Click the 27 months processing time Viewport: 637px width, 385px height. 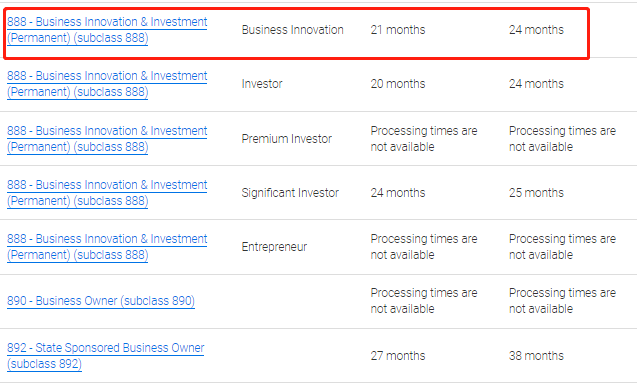(398, 356)
